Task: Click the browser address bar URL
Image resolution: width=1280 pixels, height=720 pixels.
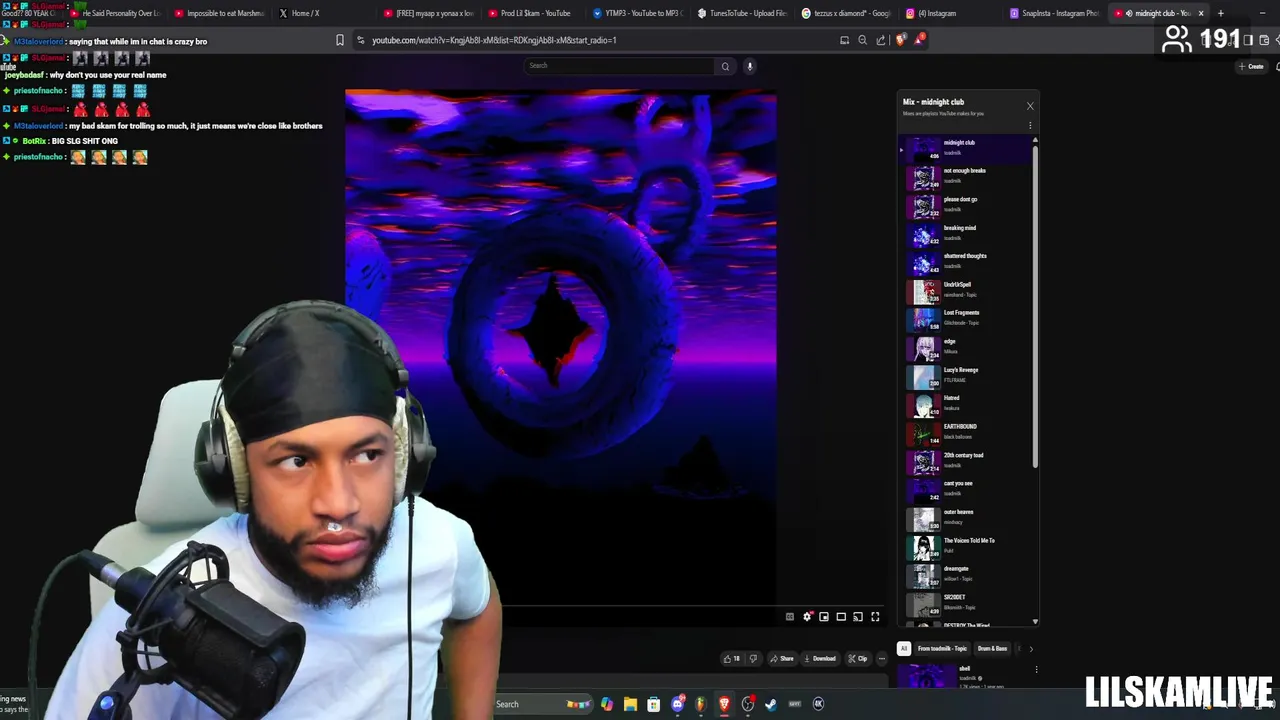Action: [x=494, y=40]
